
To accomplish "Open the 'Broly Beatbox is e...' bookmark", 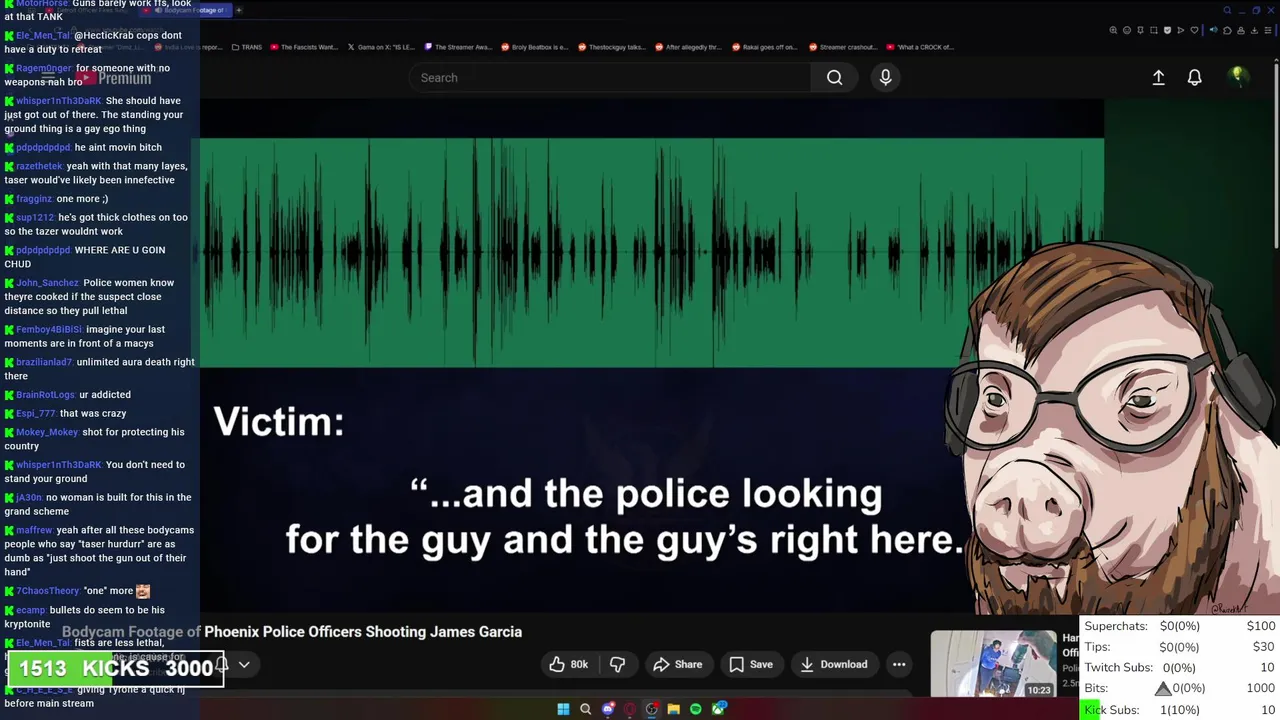I will tap(535, 47).
